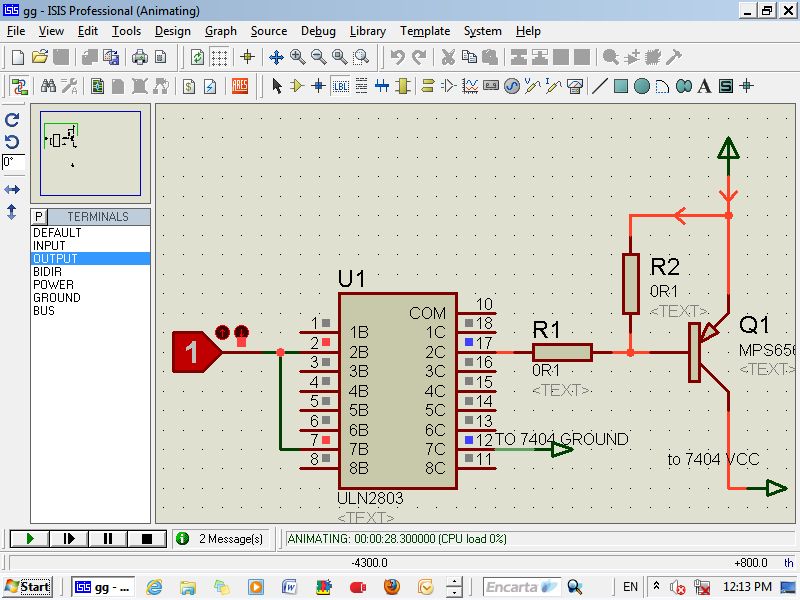The height and width of the screenshot is (600, 800).
Task: Click the overview window thumbnail
Action: (x=90, y=154)
